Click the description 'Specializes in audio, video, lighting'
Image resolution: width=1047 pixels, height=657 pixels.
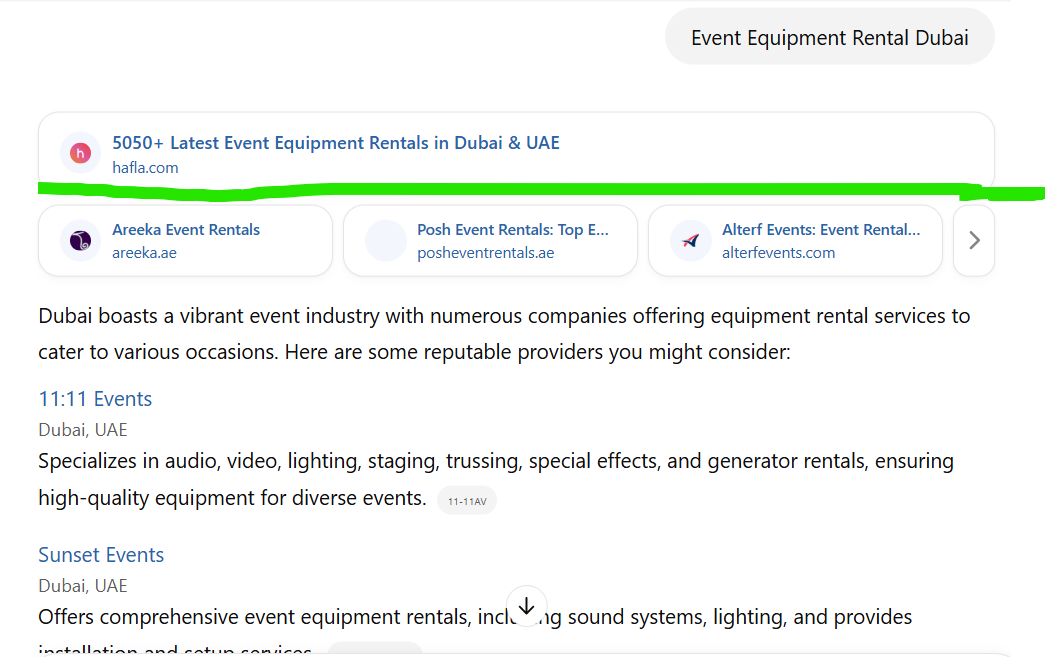496,479
